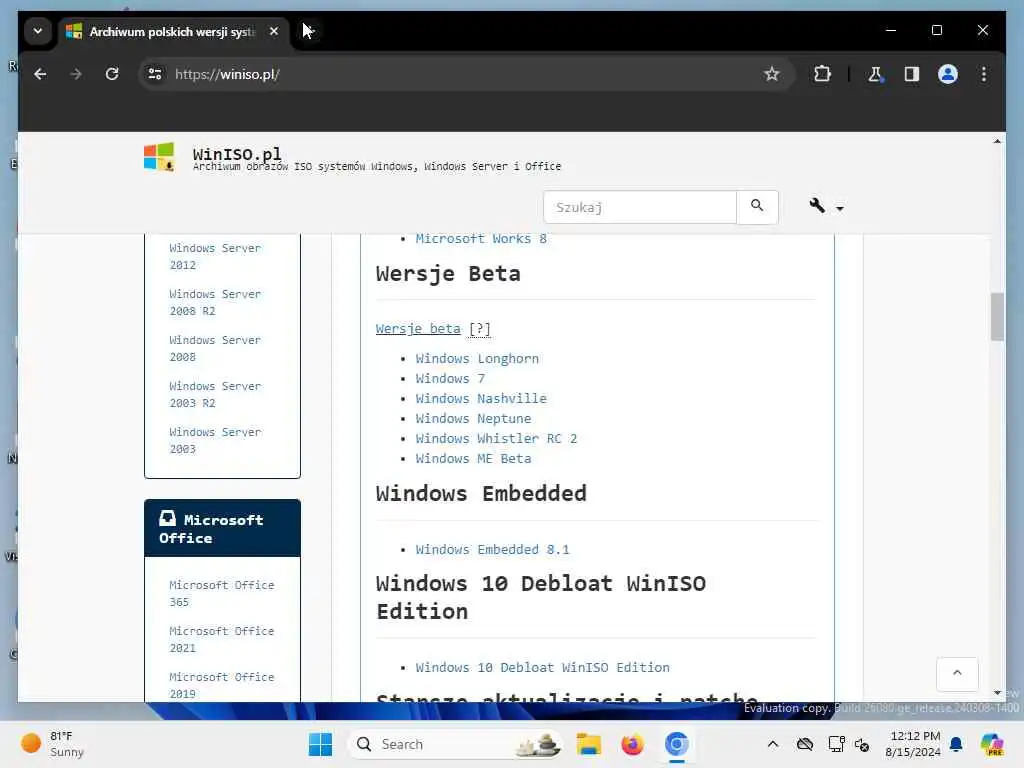Click cloud sync off tray icon

pyautogui.click(x=805, y=744)
